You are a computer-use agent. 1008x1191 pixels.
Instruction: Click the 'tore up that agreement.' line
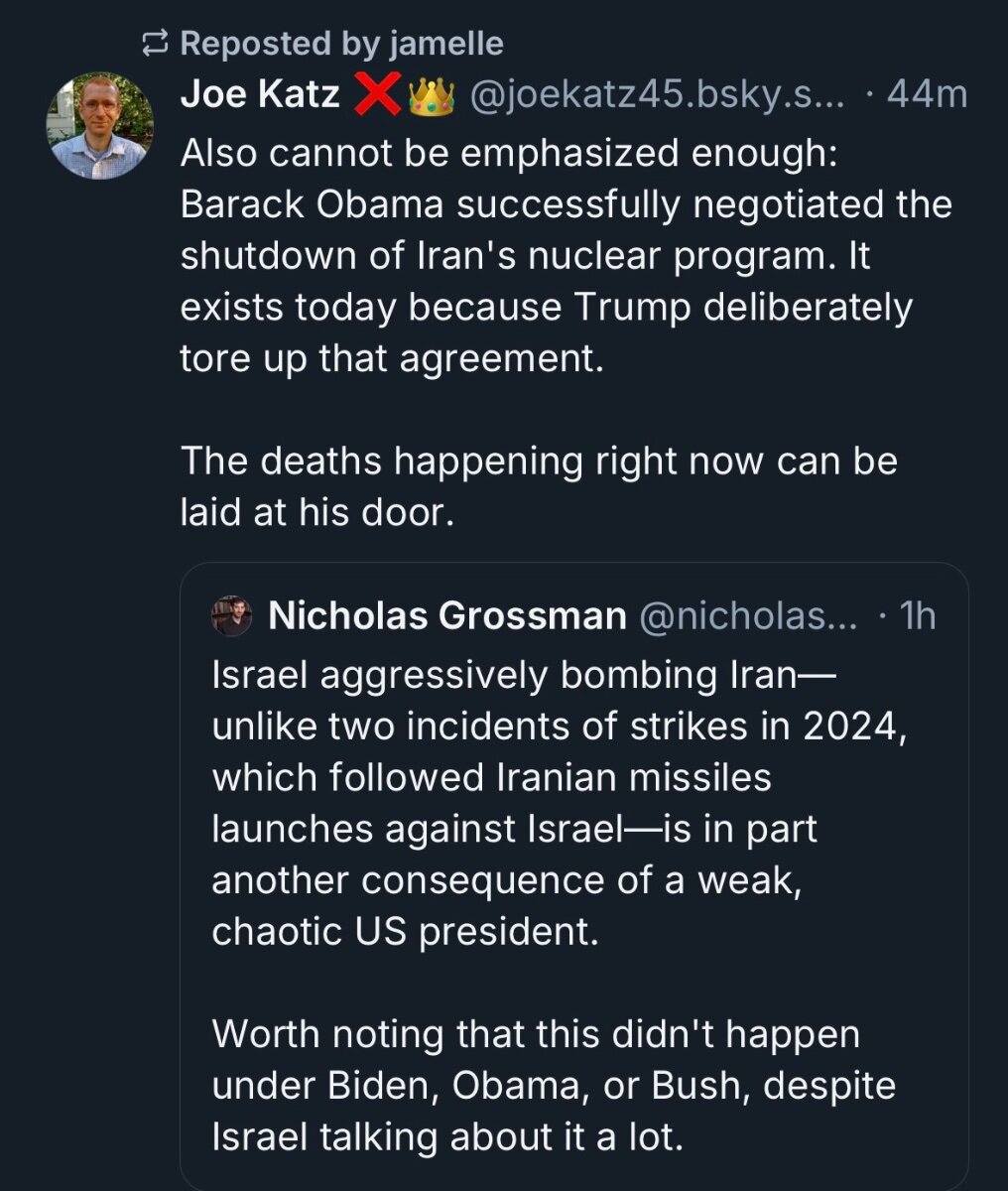point(392,358)
